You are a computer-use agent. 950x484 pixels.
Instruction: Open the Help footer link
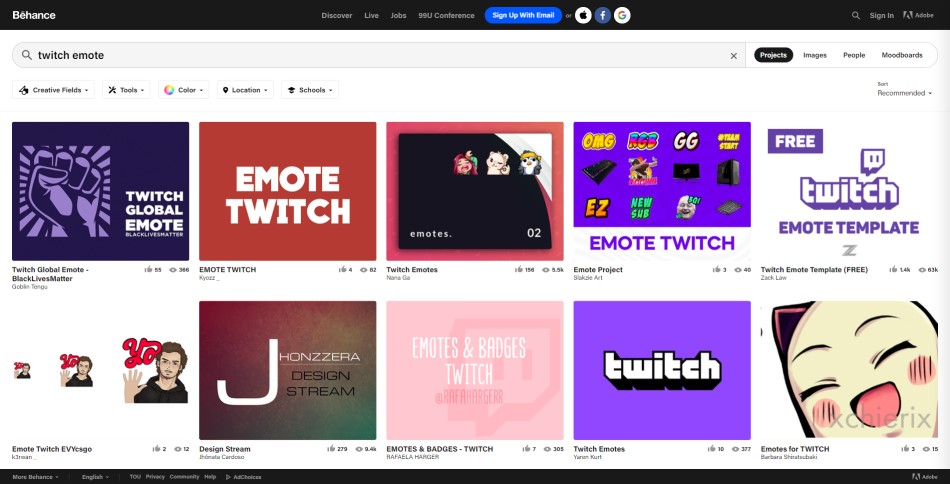click(210, 477)
